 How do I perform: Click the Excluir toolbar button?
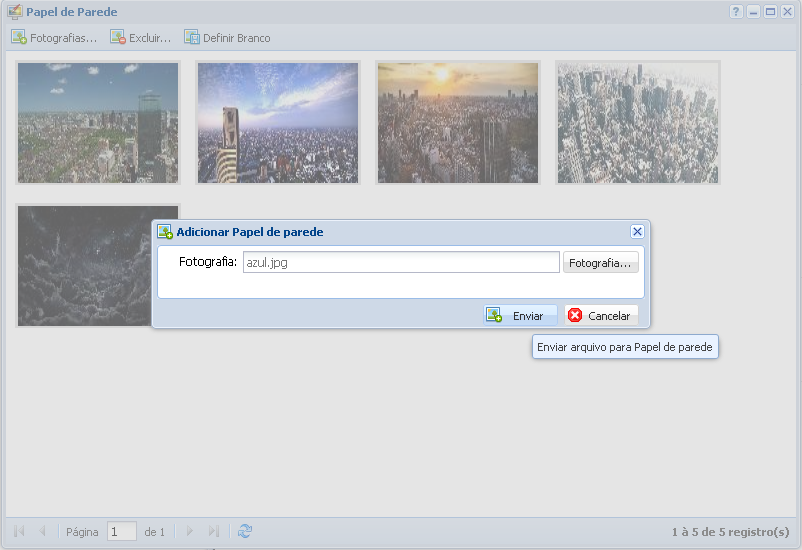[x=141, y=38]
